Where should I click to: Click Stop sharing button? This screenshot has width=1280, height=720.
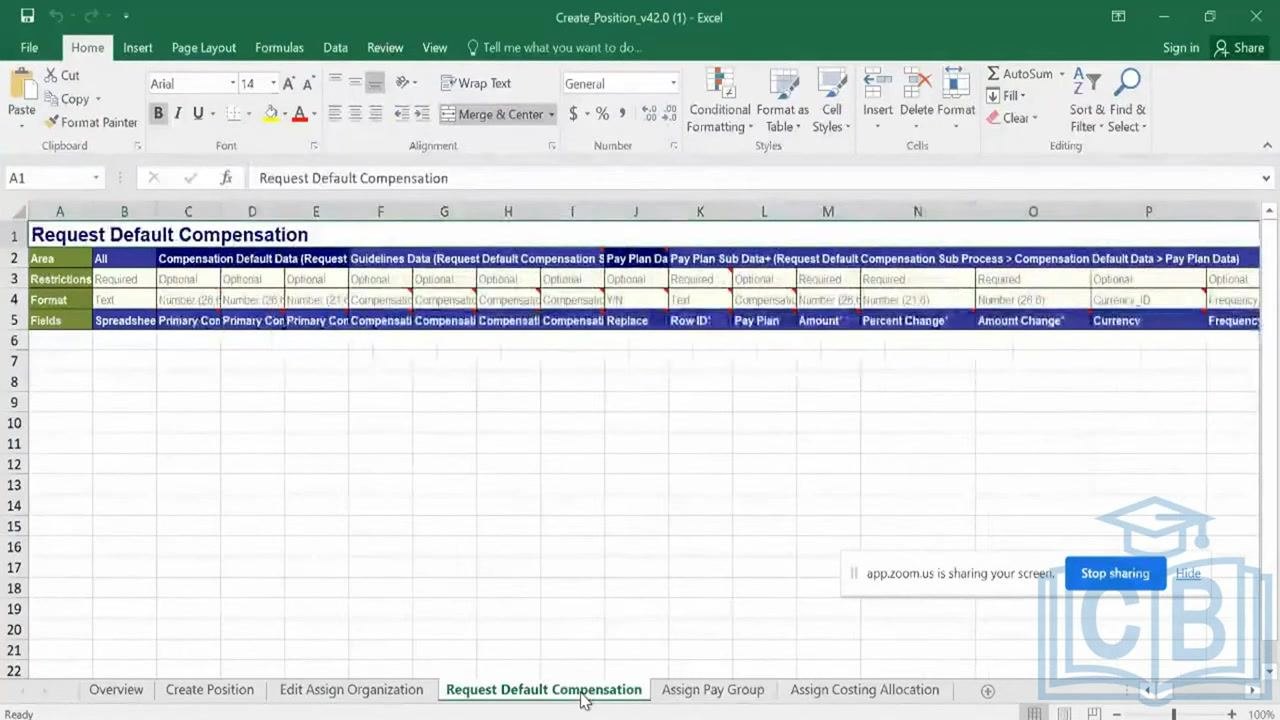pos(1115,573)
